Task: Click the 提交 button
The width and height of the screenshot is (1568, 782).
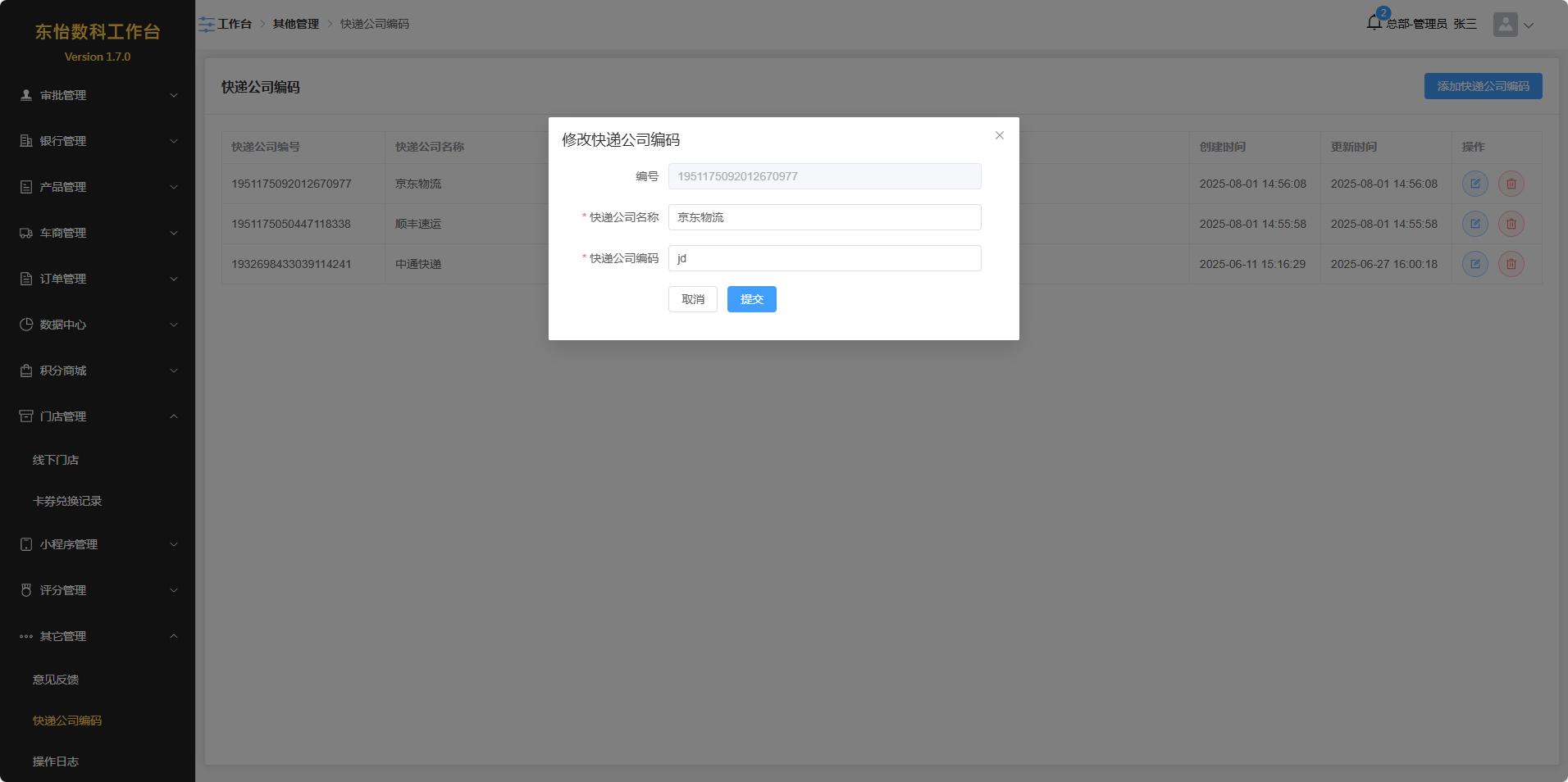Action: (x=751, y=299)
